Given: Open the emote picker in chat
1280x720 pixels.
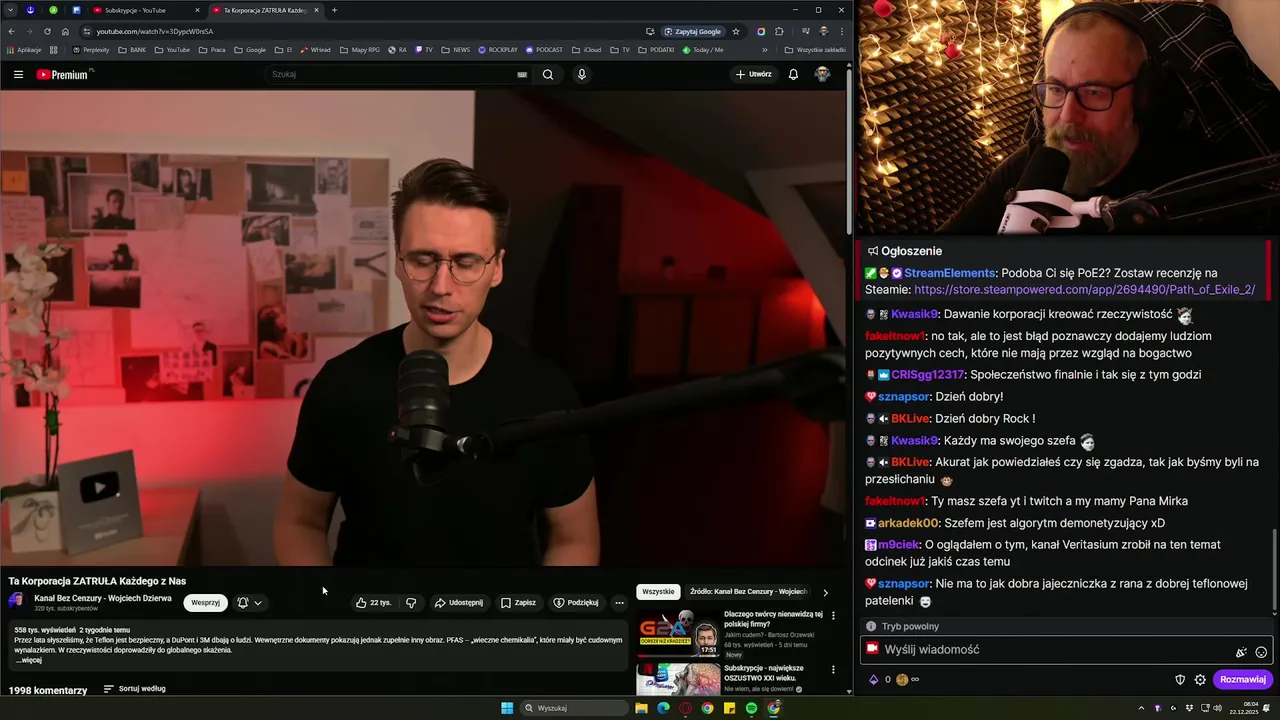Looking at the screenshot, I should (x=1261, y=652).
